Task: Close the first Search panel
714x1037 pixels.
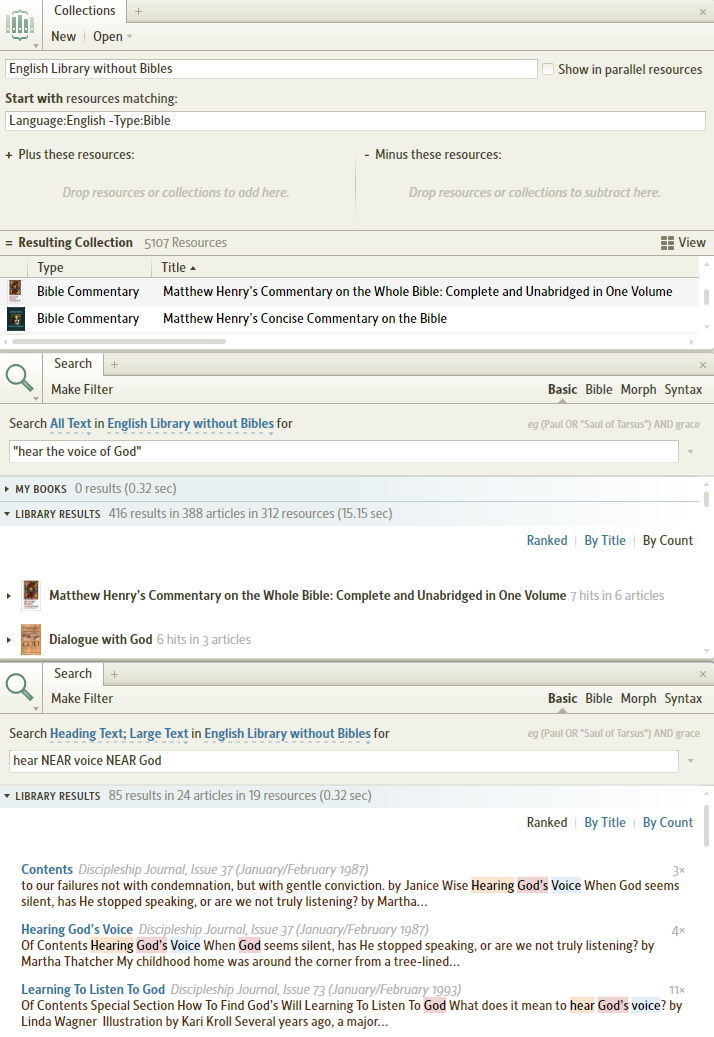Action: 703,365
